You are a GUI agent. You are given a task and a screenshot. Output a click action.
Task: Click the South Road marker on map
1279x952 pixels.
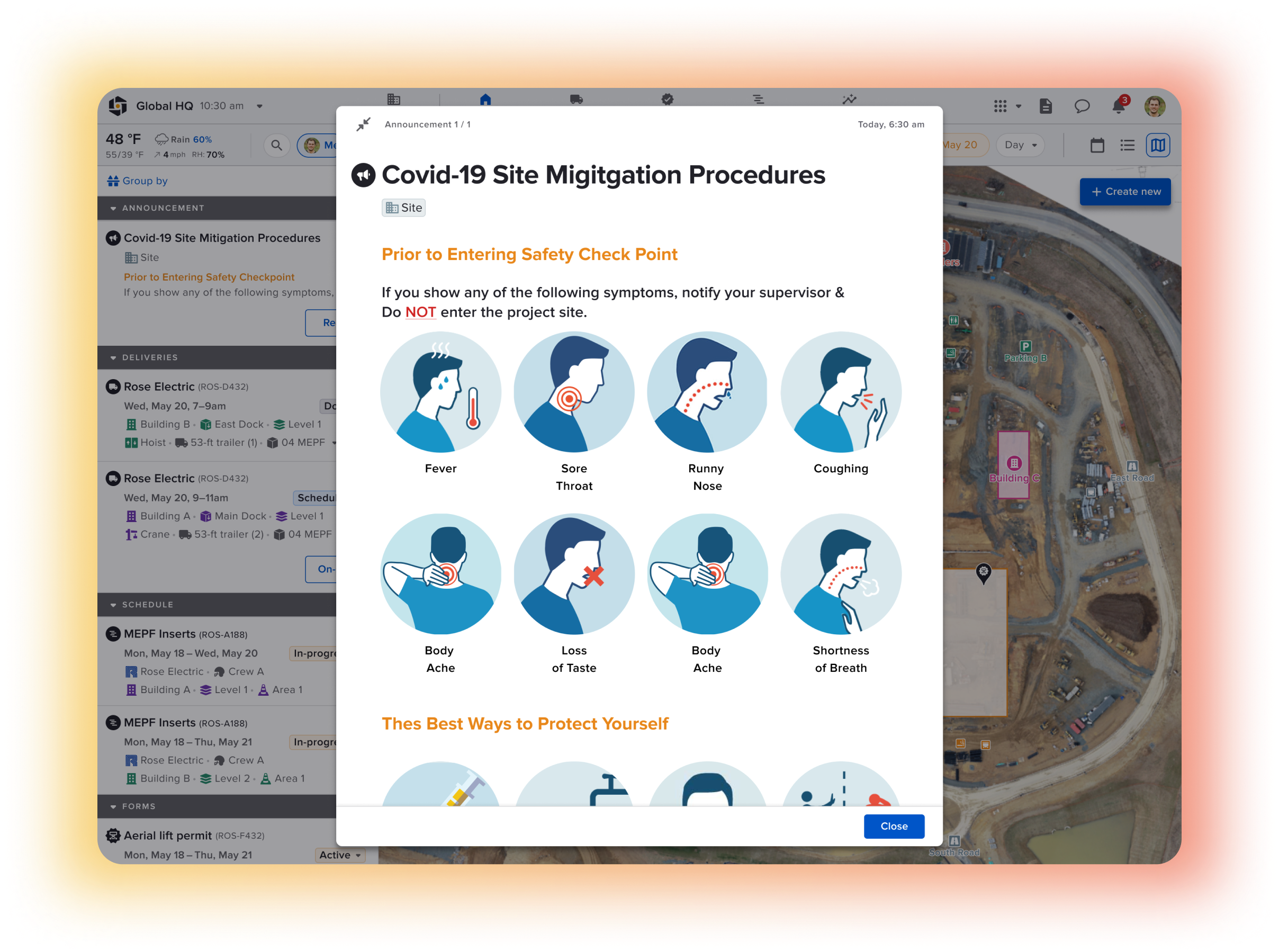954,847
